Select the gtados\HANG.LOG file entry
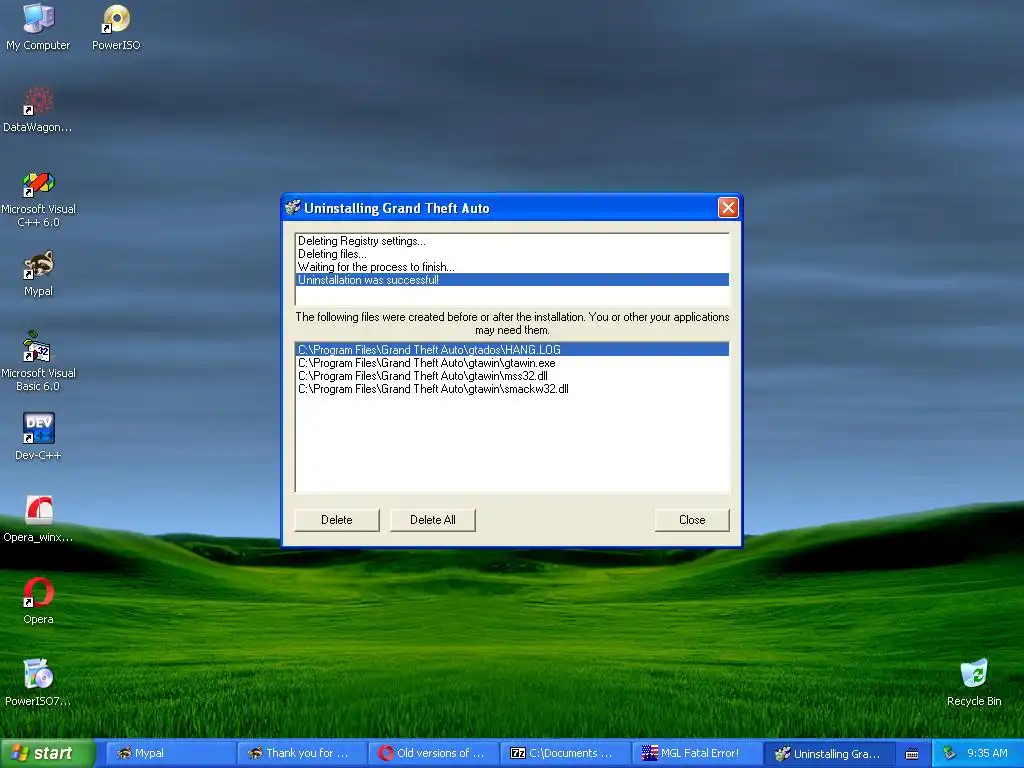This screenshot has height=768, width=1024. coord(512,349)
